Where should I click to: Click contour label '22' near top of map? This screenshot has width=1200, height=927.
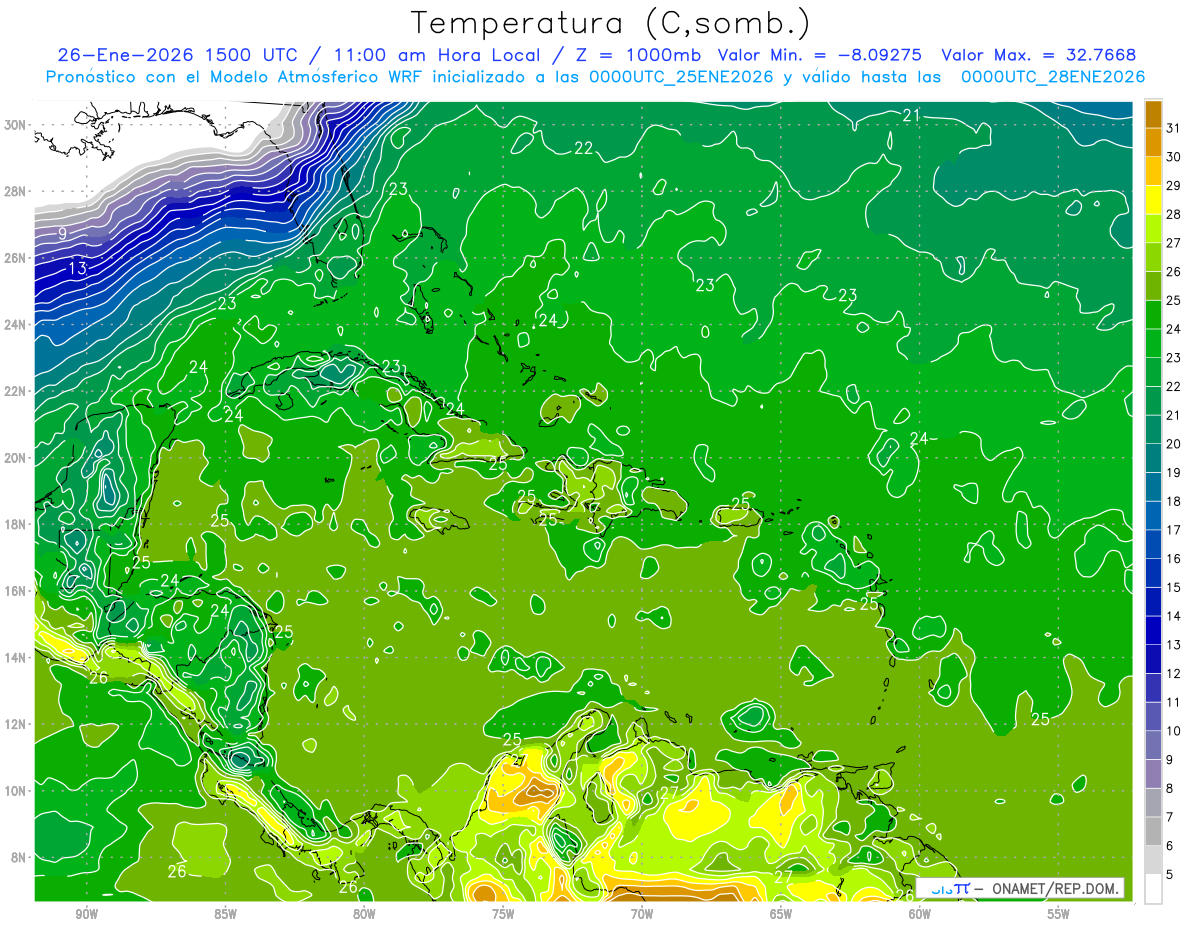[584, 148]
